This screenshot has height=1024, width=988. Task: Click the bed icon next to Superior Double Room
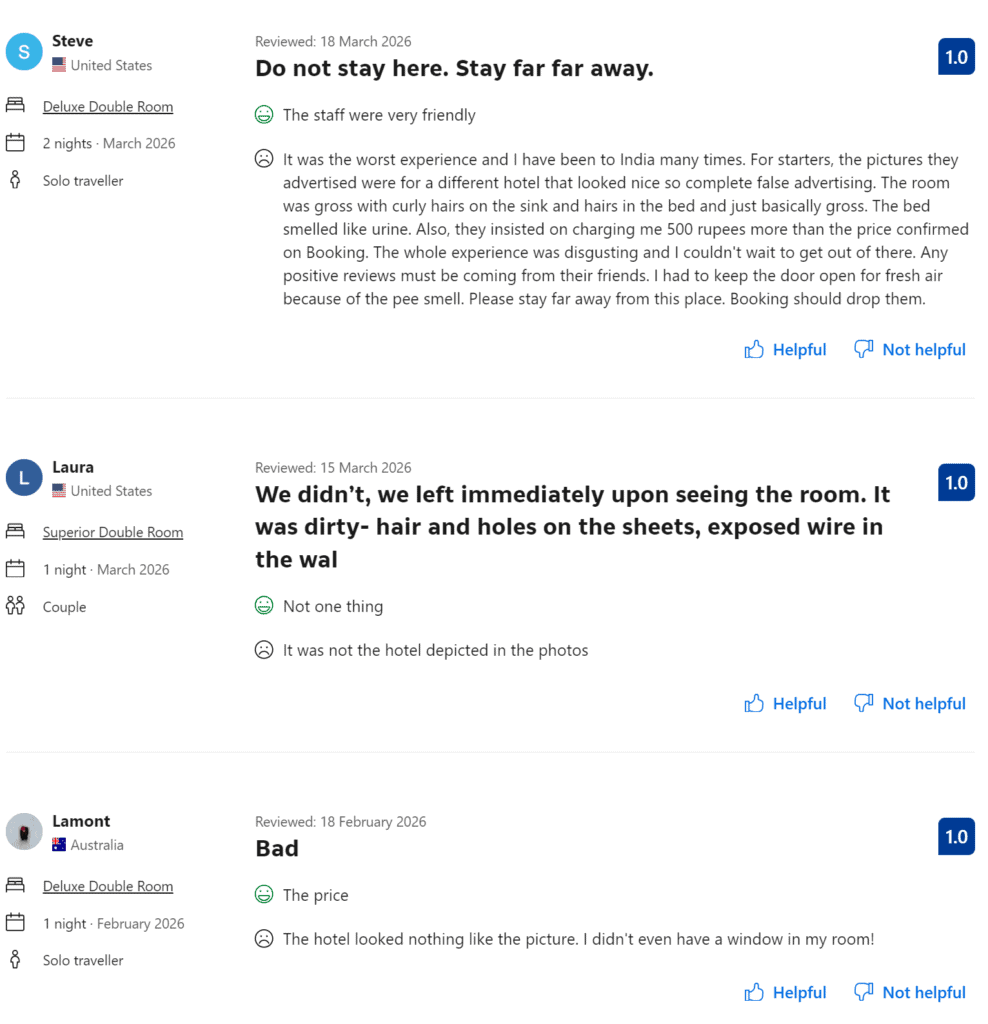(15, 530)
